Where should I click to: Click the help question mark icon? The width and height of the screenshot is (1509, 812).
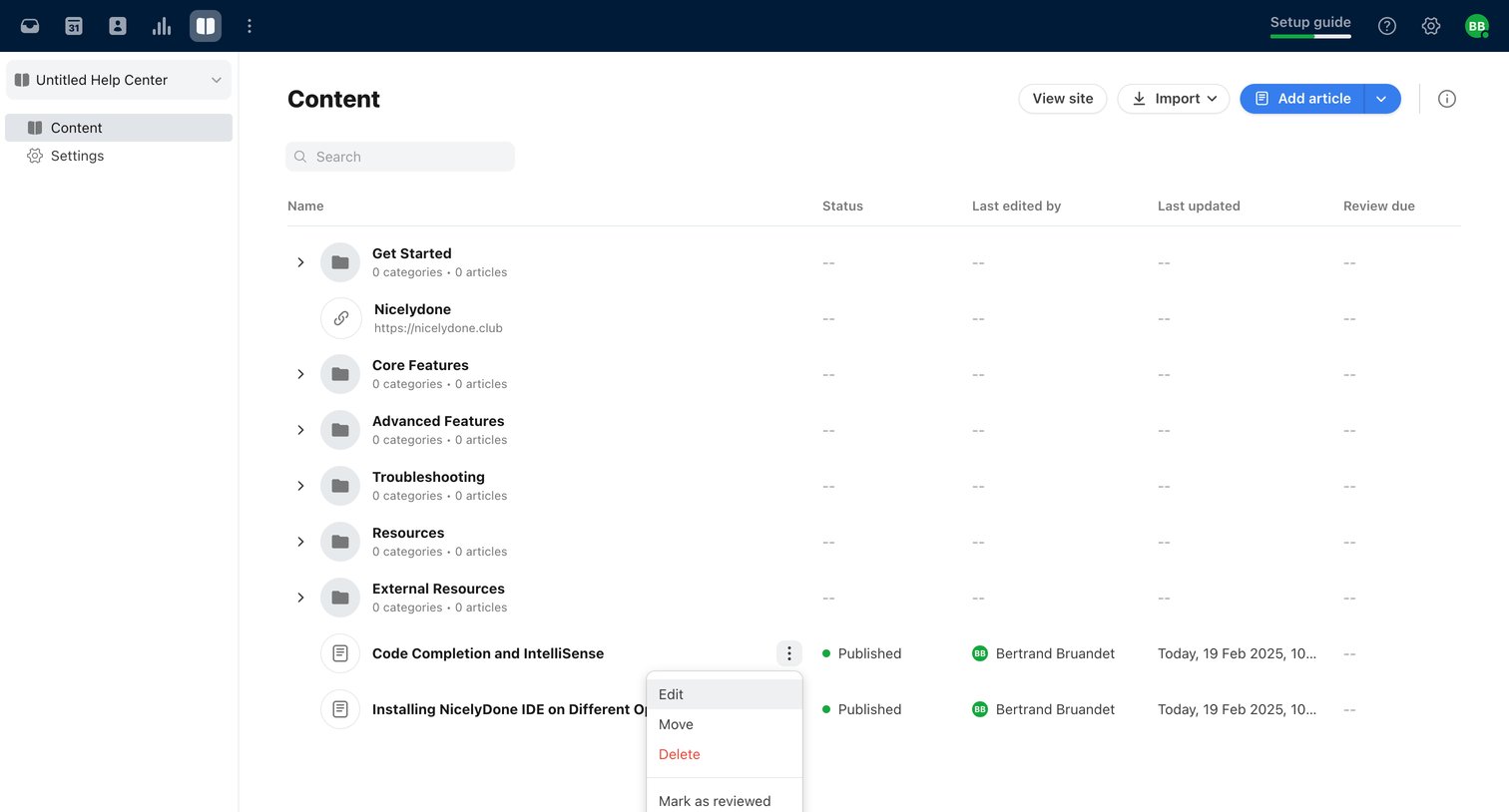point(1387,26)
